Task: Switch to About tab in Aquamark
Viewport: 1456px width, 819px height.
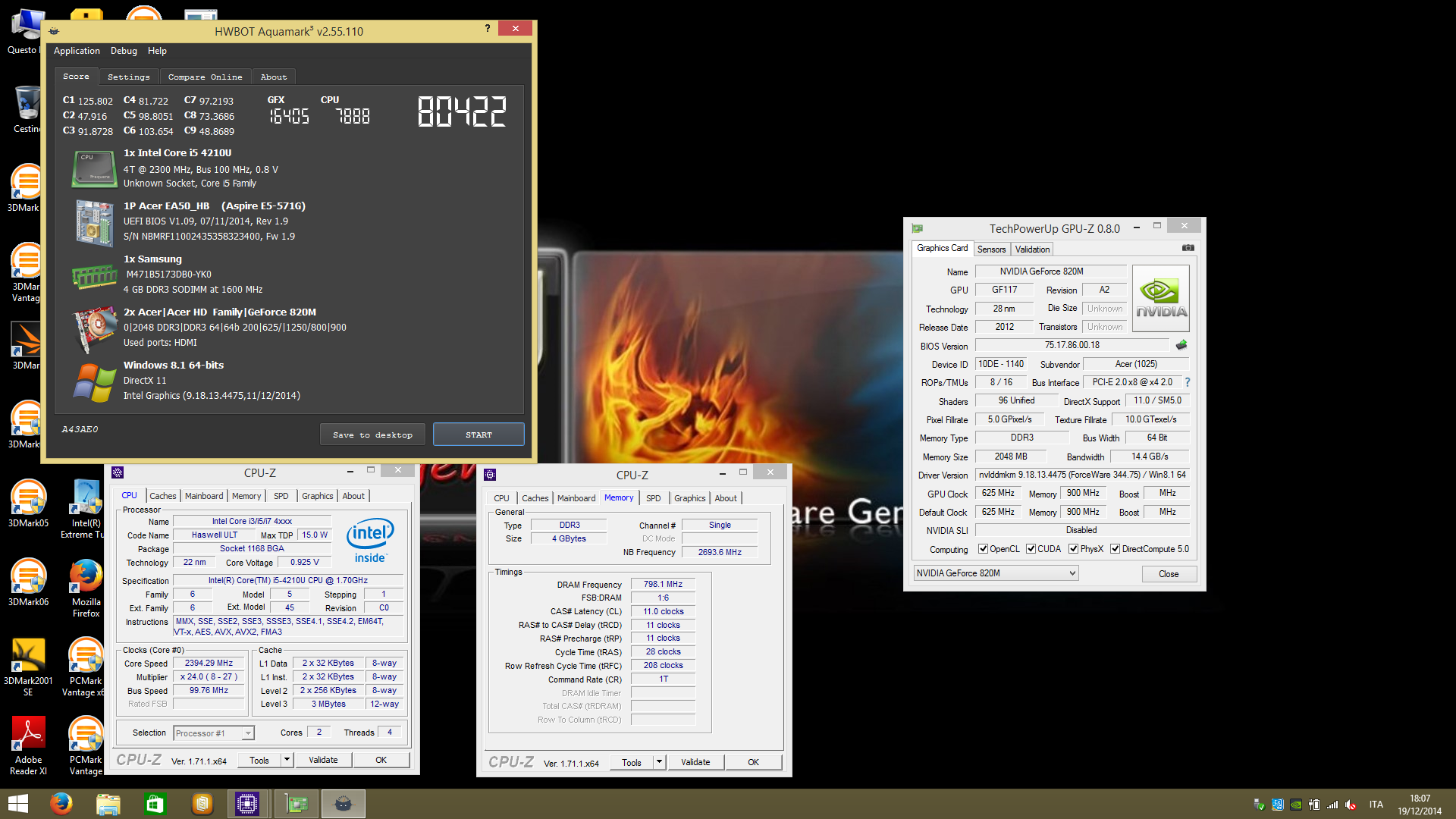Action: (274, 77)
